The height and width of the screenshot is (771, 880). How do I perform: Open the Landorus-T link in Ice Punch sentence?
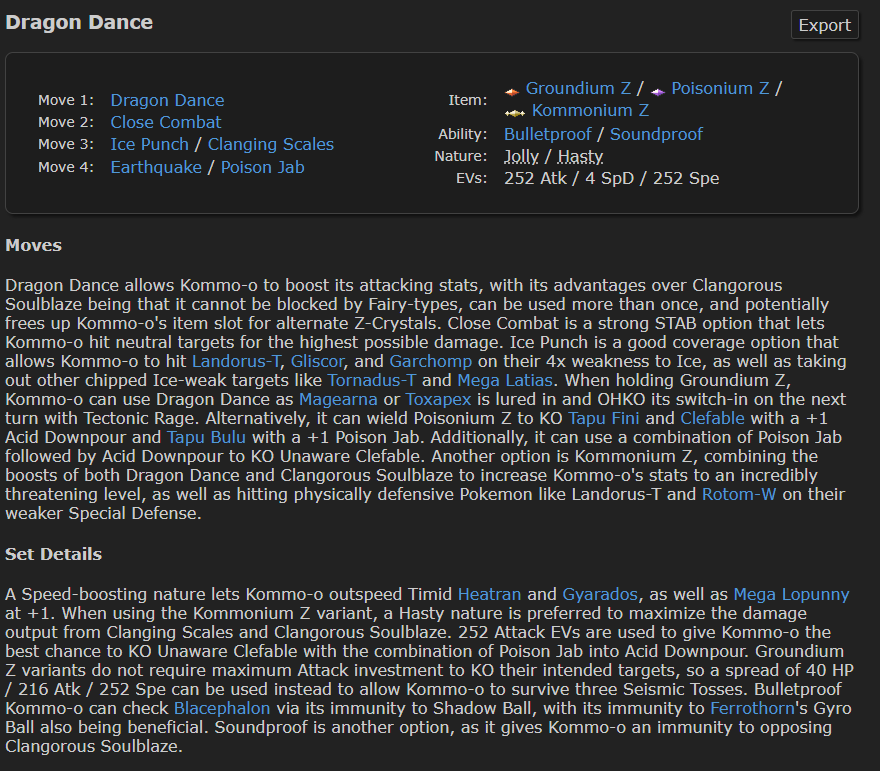(x=236, y=361)
